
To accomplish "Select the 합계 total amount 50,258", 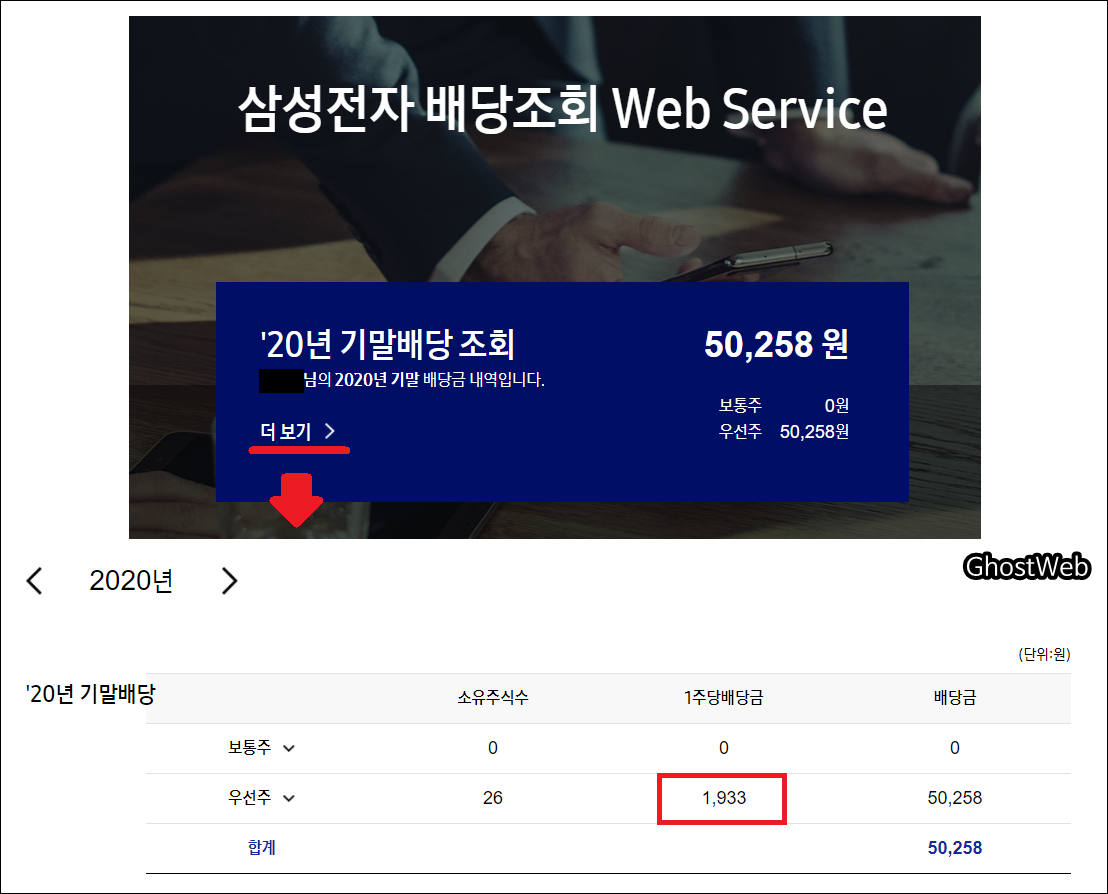I will (x=955, y=847).
